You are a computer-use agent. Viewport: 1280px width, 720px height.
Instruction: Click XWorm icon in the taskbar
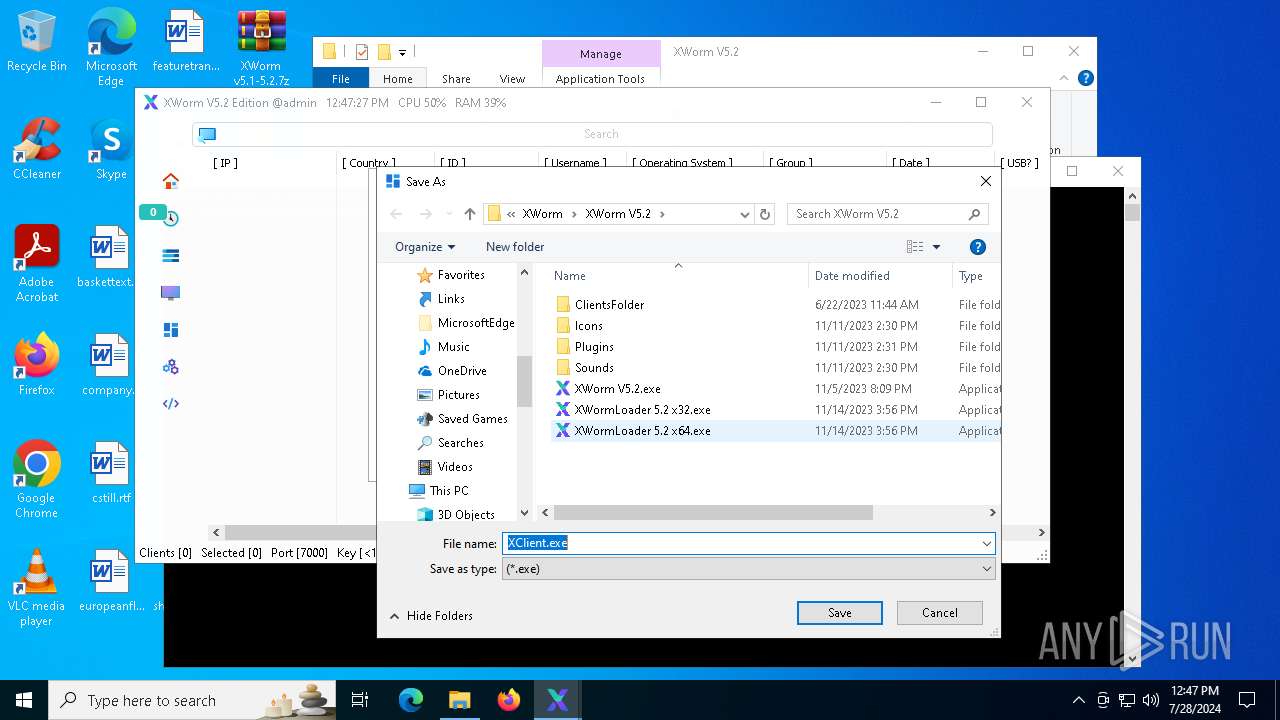point(558,700)
